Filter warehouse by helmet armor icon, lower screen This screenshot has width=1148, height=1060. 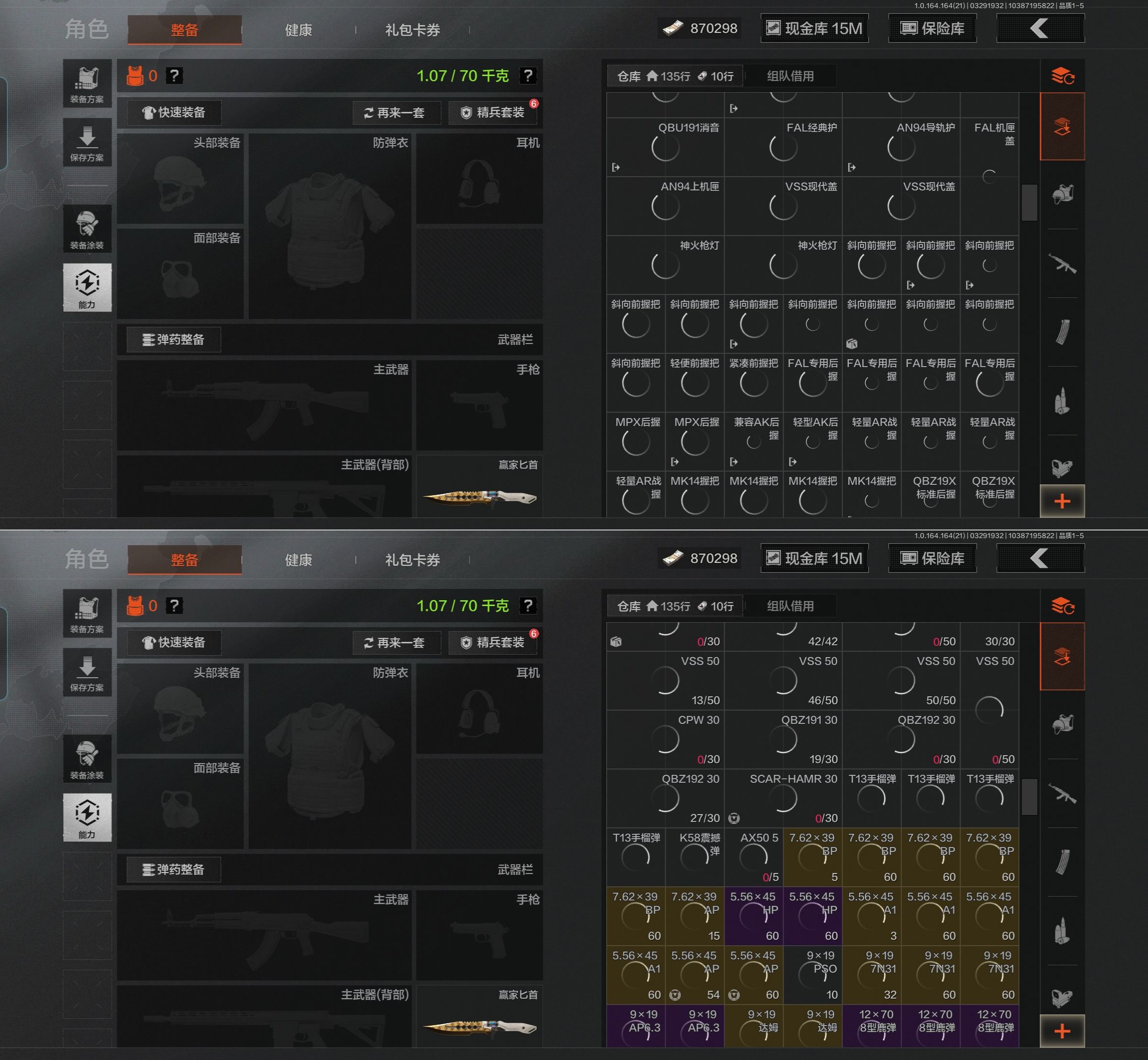(x=1062, y=724)
